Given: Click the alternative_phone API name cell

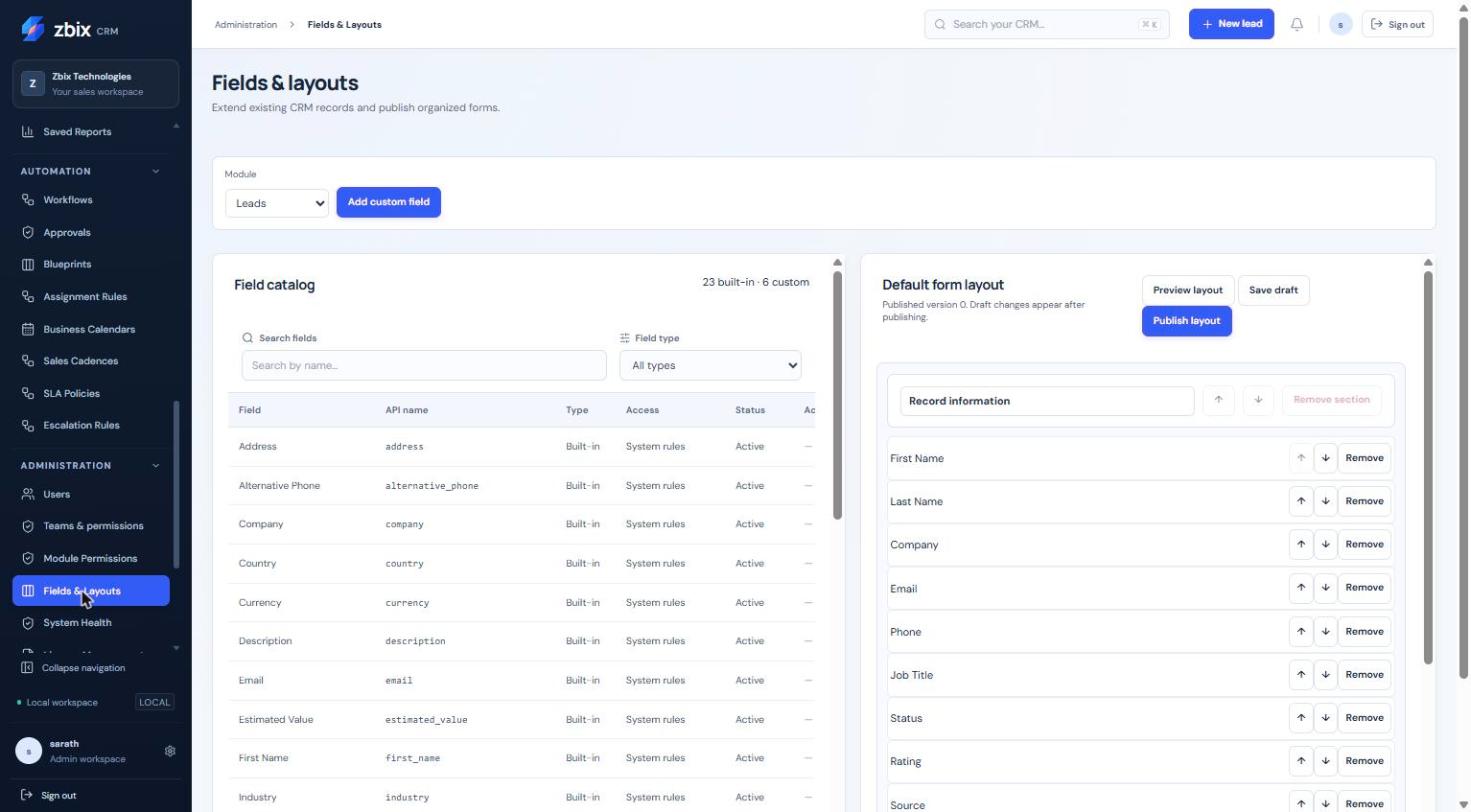Looking at the screenshot, I should (x=432, y=486).
